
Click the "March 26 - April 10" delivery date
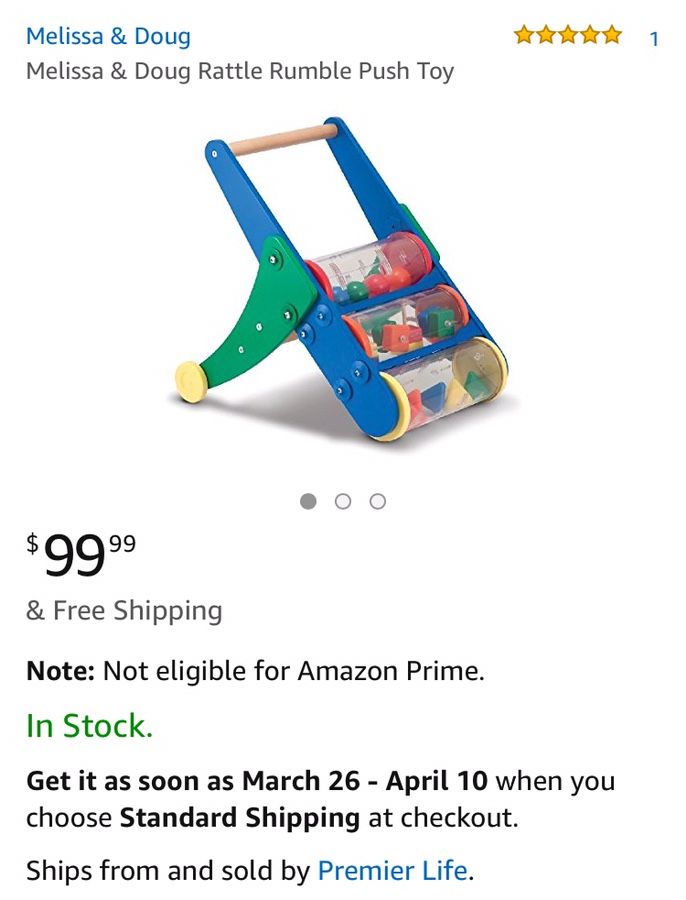point(365,780)
